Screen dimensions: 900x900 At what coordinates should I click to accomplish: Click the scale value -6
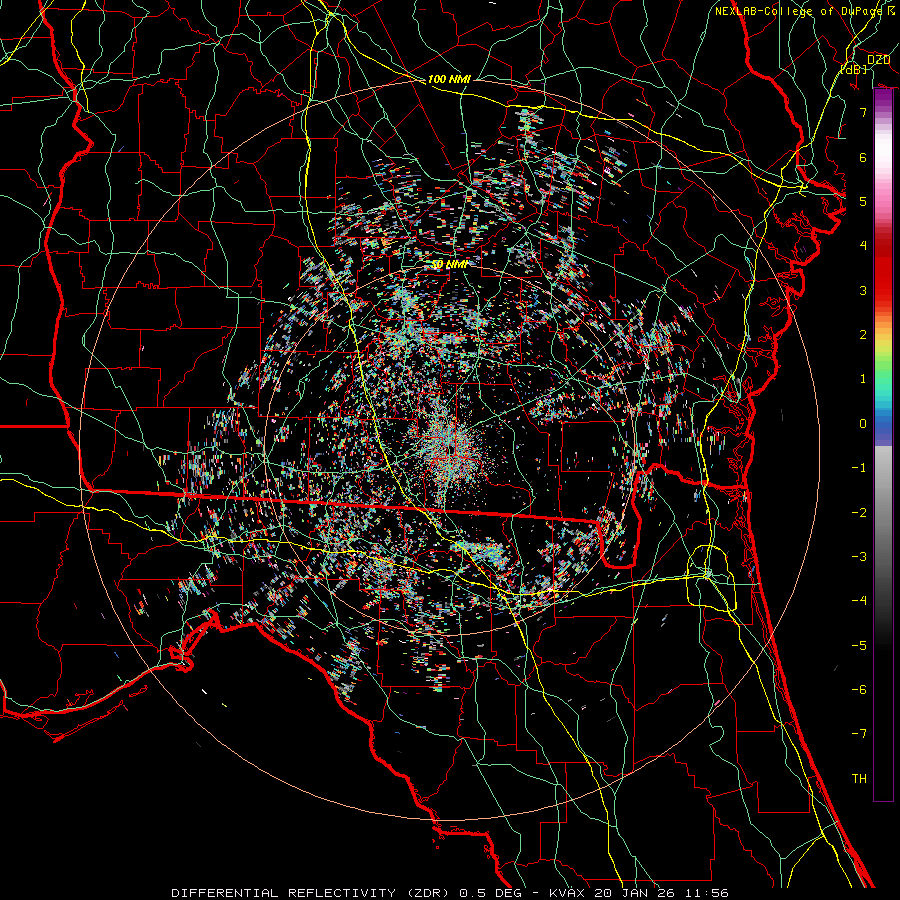pos(859,690)
